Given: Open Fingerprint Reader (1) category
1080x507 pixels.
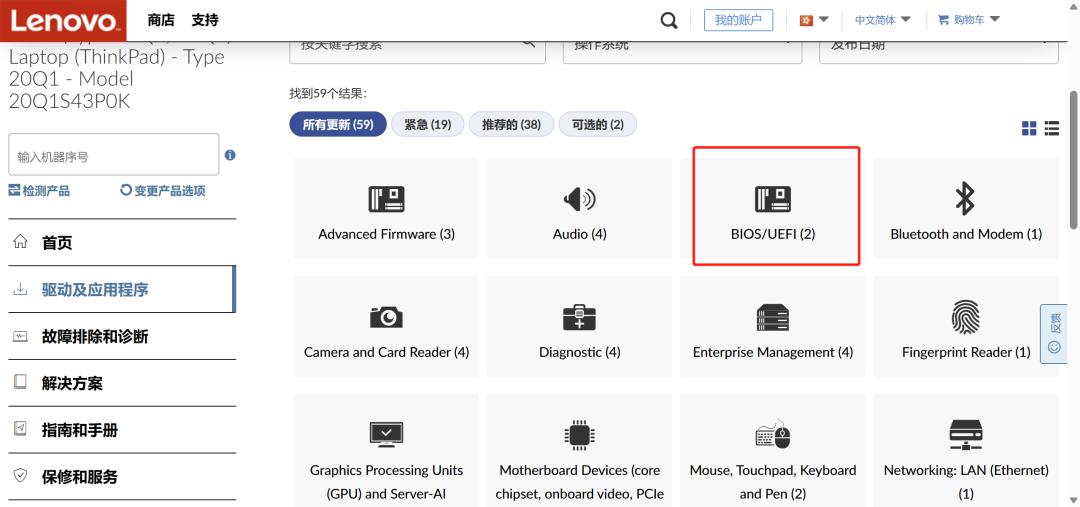Looking at the screenshot, I should coord(966,327).
